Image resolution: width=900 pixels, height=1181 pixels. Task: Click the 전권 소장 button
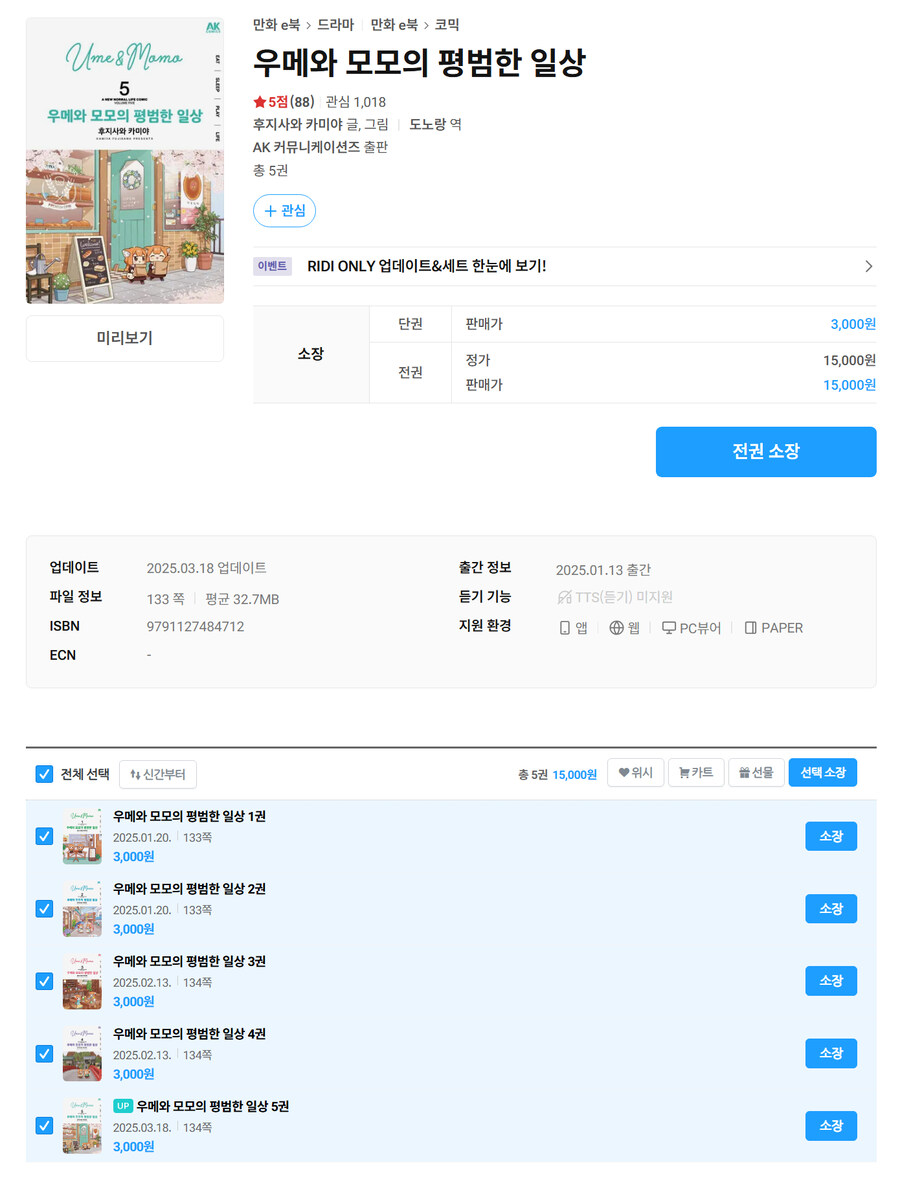[x=766, y=452]
